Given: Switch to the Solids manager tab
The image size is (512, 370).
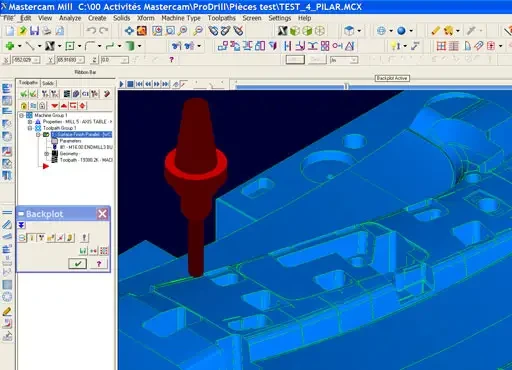Looking at the screenshot, I should (48, 83).
